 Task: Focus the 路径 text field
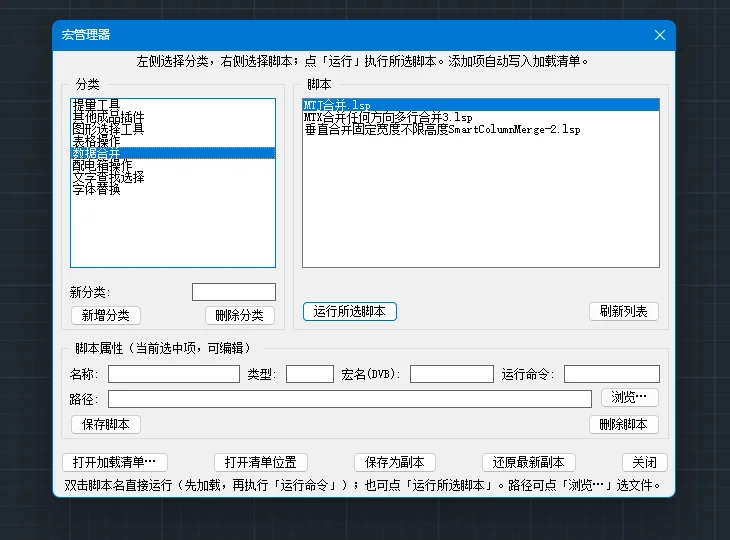(350, 399)
